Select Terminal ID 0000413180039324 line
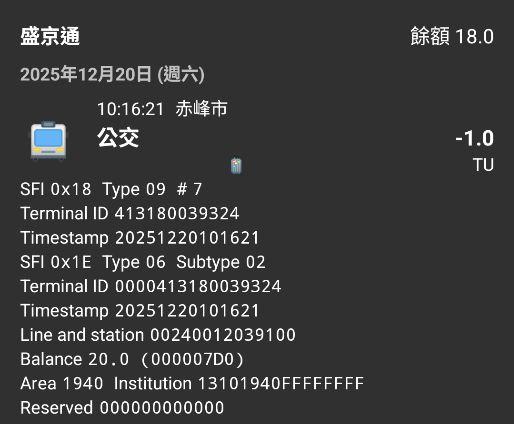514x424 pixels. point(151,286)
